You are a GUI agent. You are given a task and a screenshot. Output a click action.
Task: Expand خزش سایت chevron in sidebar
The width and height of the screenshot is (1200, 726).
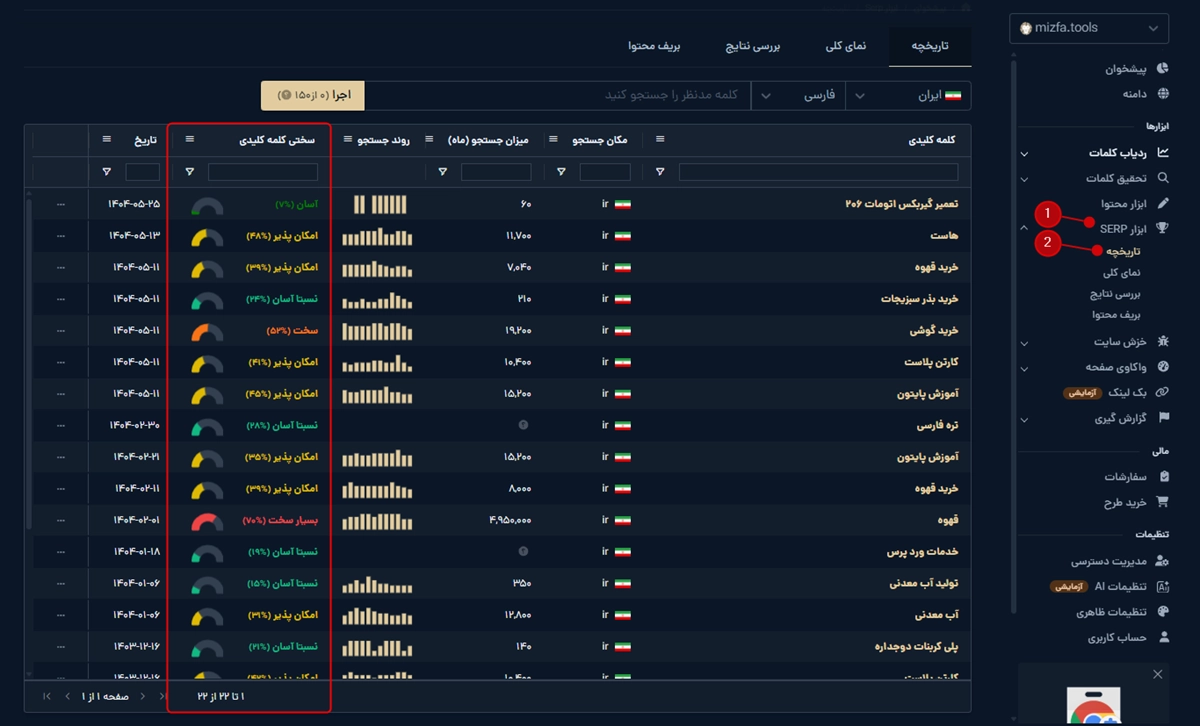pyautogui.click(x=1024, y=343)
